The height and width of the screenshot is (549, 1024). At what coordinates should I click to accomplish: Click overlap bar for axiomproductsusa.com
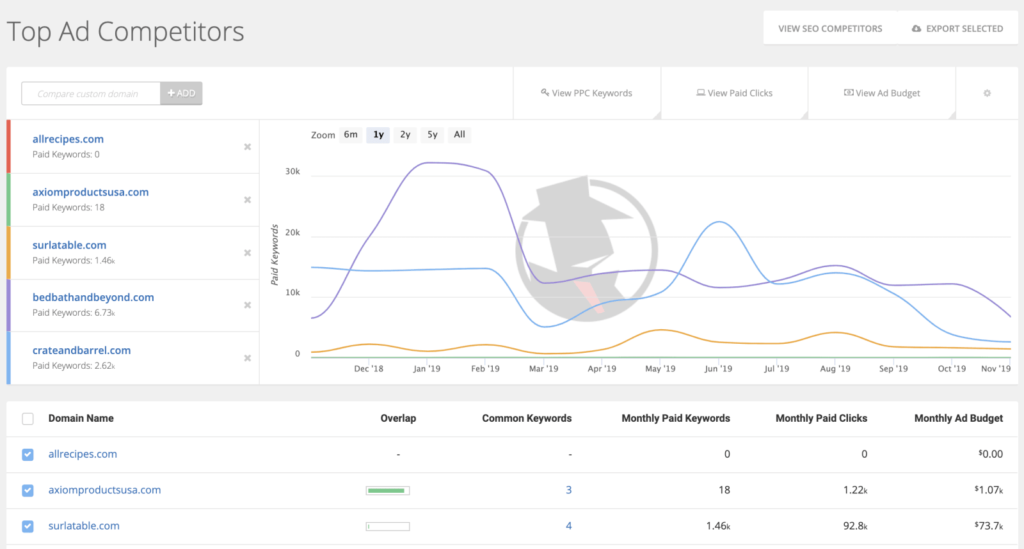pos(388,490)
